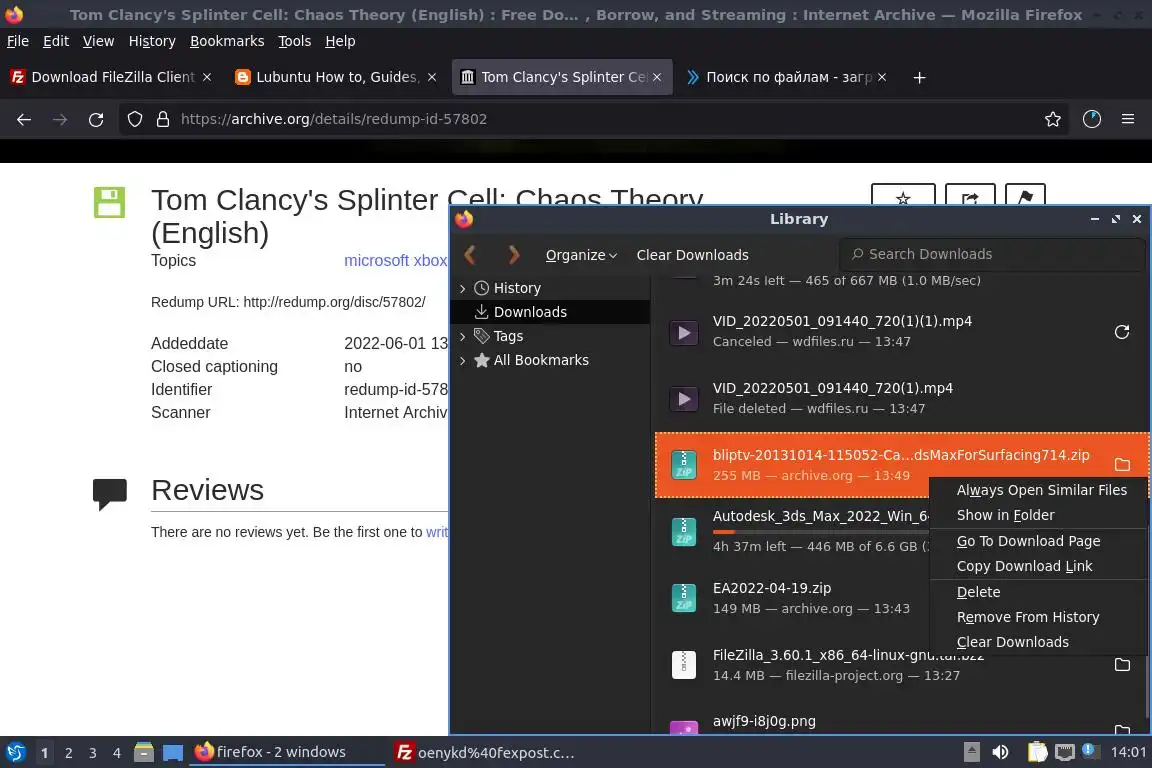
Task: Close the Download FileZilla Client tab
Action: (207, 77)
